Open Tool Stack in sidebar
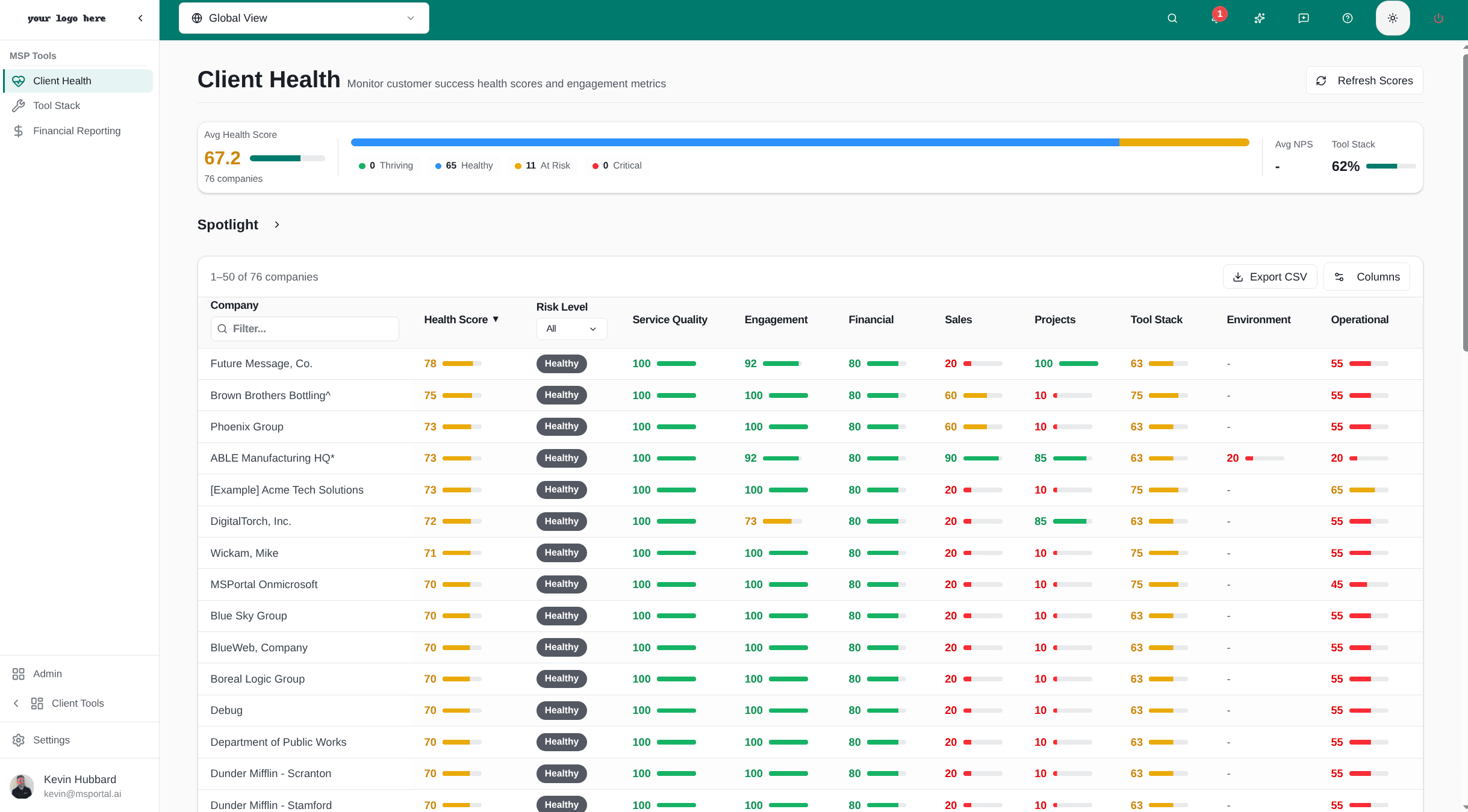This screenshot has width=1468, height=812. pyautogui.click(x=57, y=105)
